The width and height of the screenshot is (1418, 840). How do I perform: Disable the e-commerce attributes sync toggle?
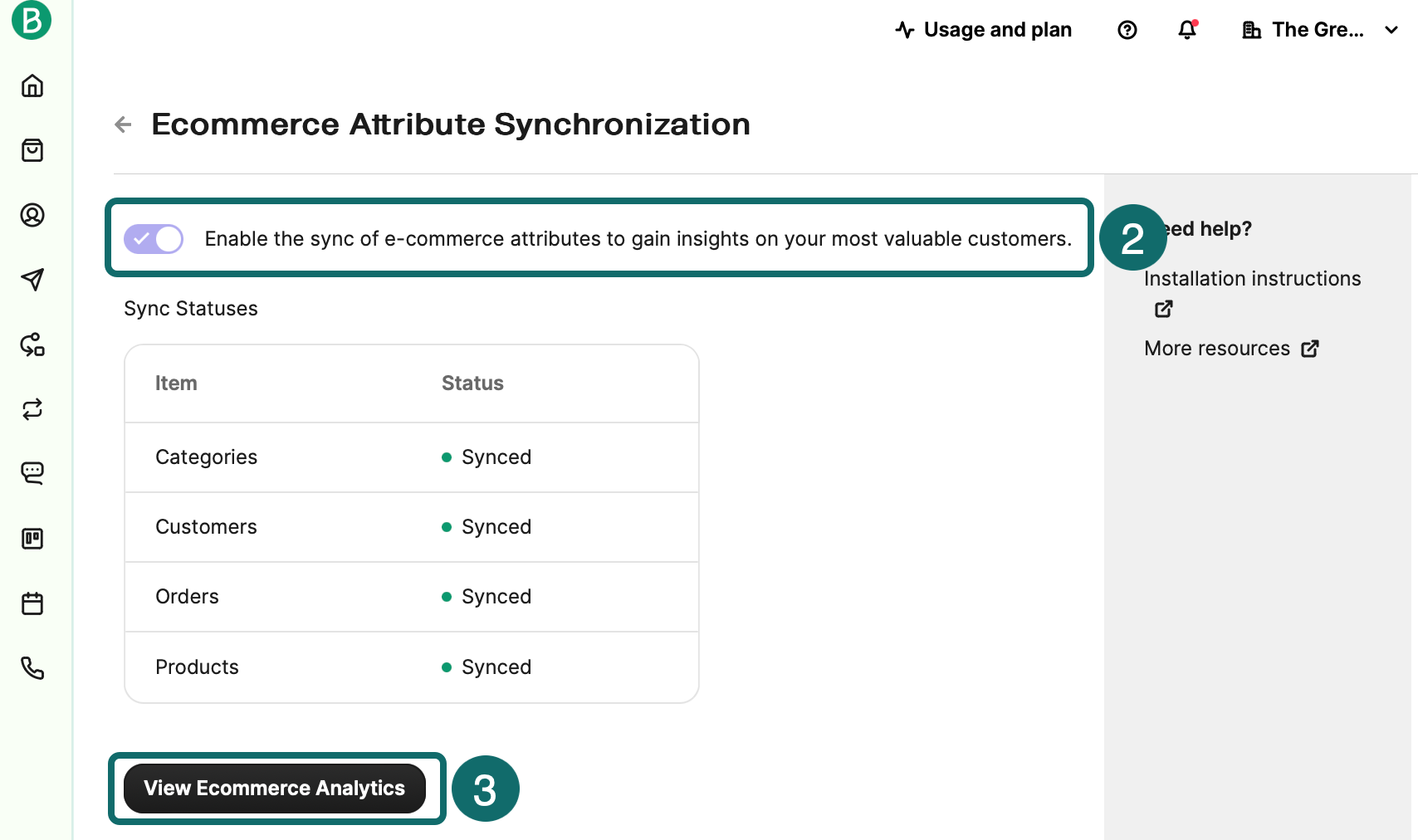(154, 239)
